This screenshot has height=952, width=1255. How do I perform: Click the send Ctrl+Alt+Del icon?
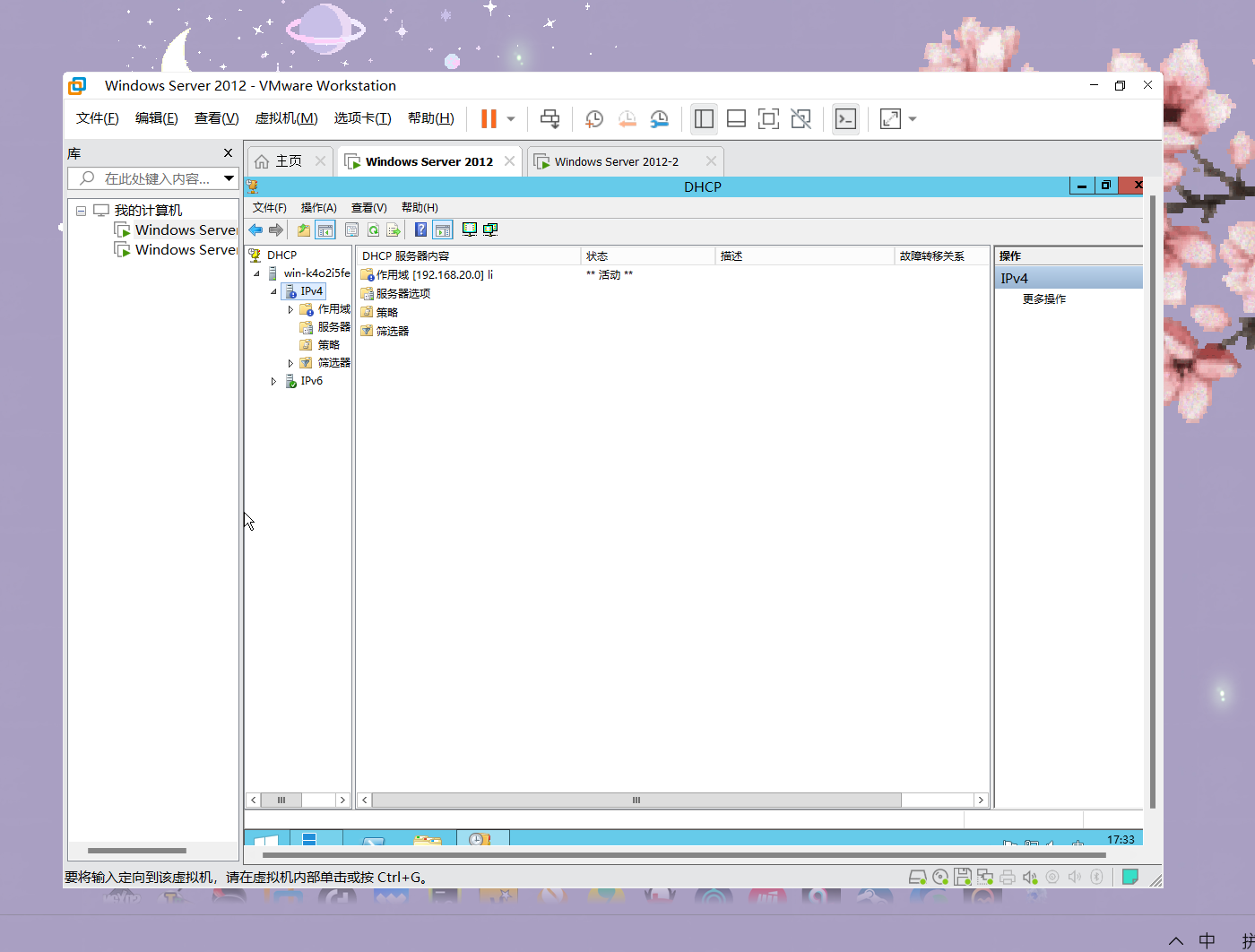550,118
